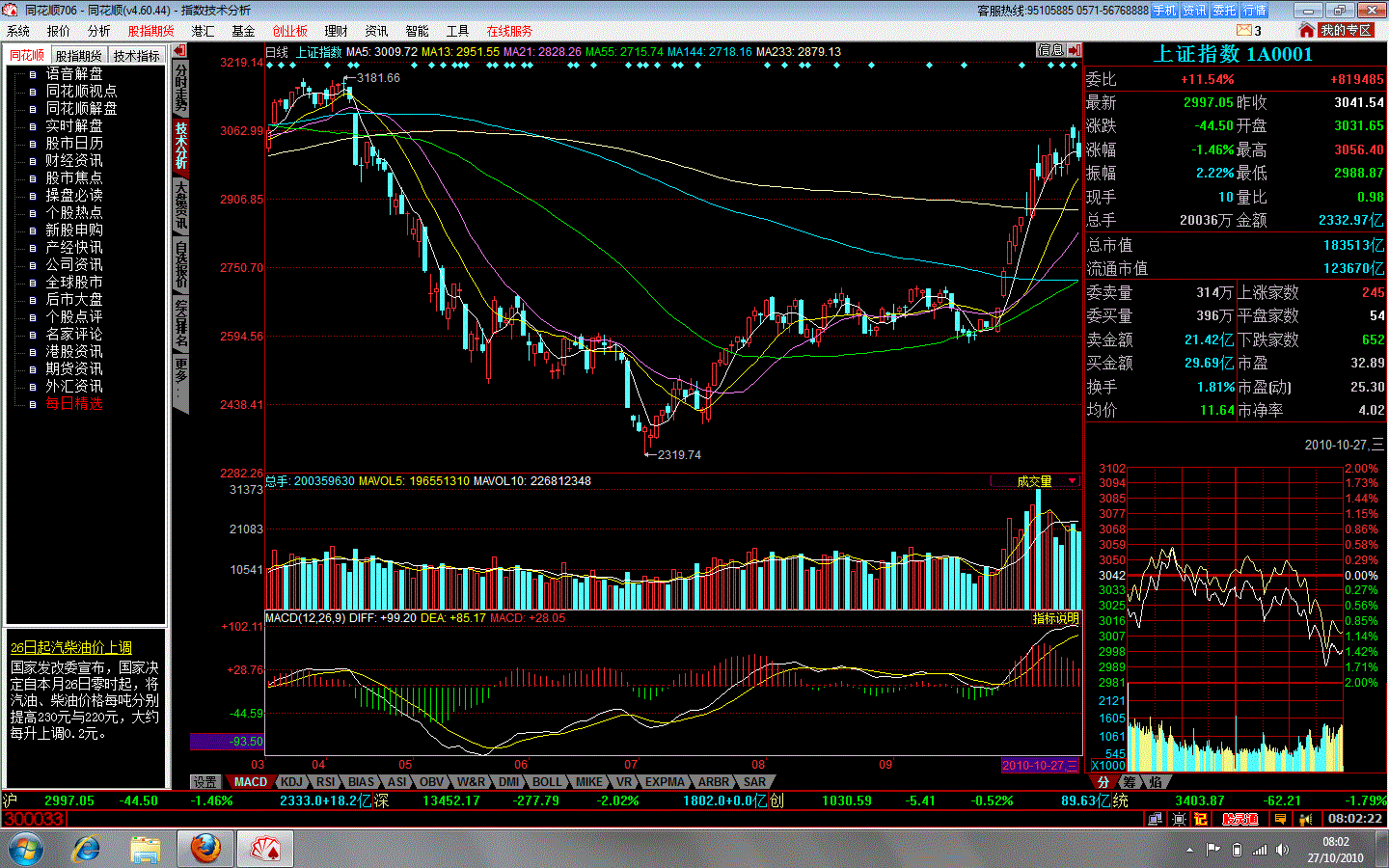The image size is (1389, 868).
Task: Select the 大盘资讯 vertical tab
Action: click(180, 204)
